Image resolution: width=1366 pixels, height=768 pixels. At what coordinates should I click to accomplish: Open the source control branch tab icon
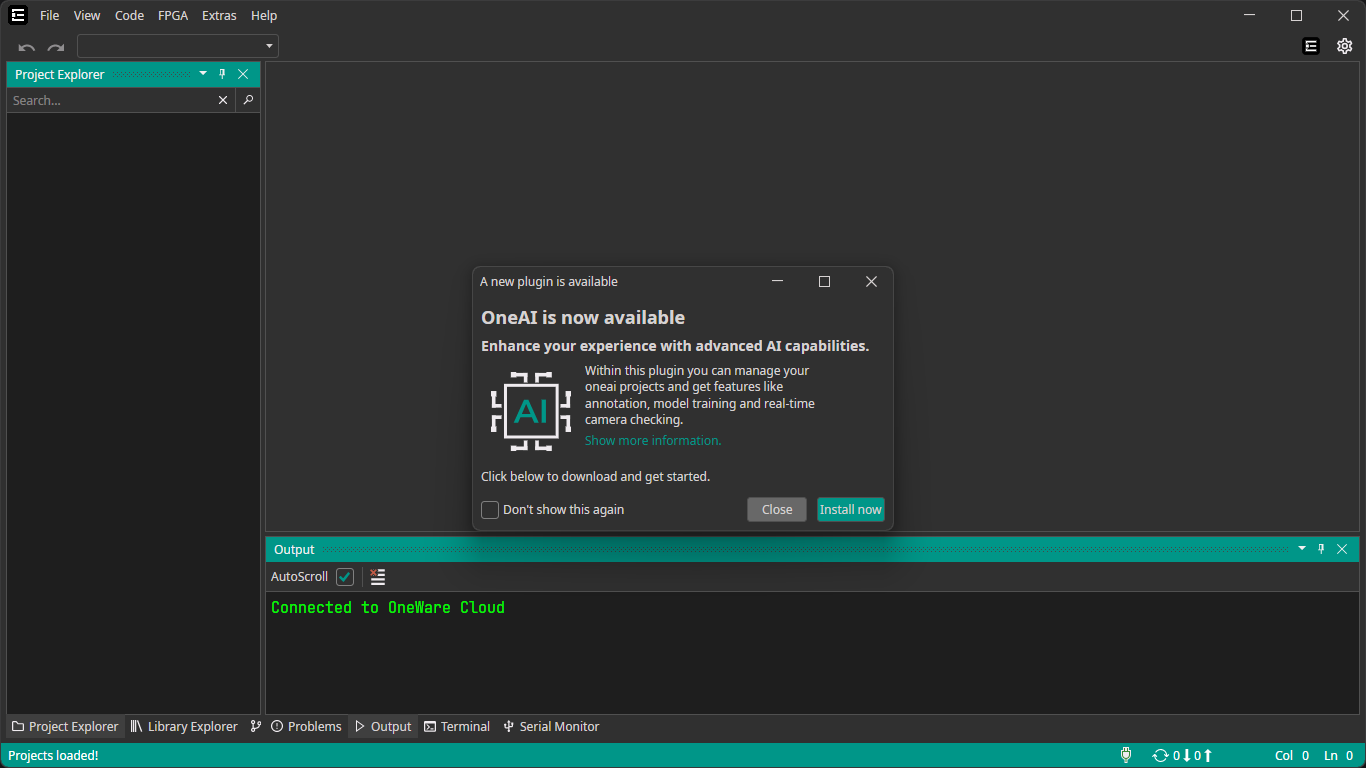tap(256, 727)
